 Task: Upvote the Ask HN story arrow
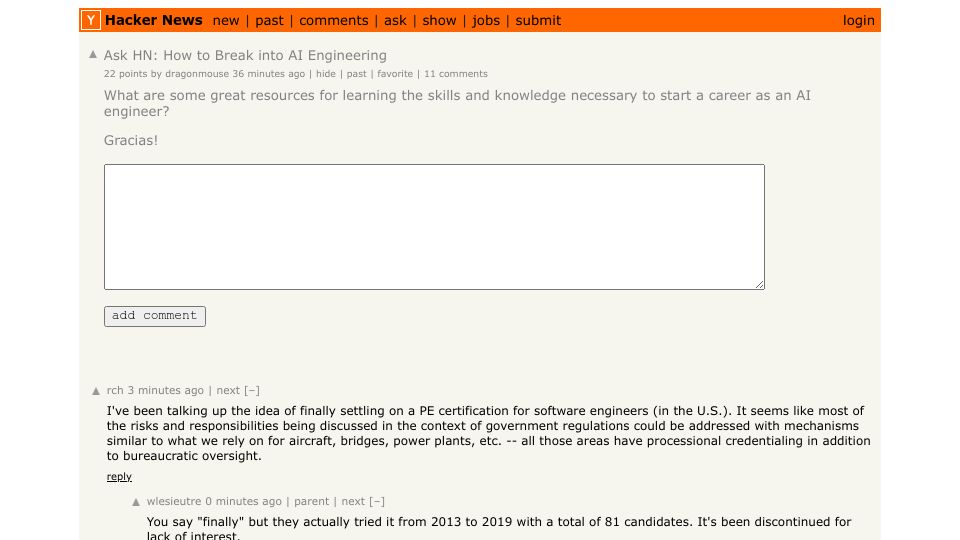(93, 54)
